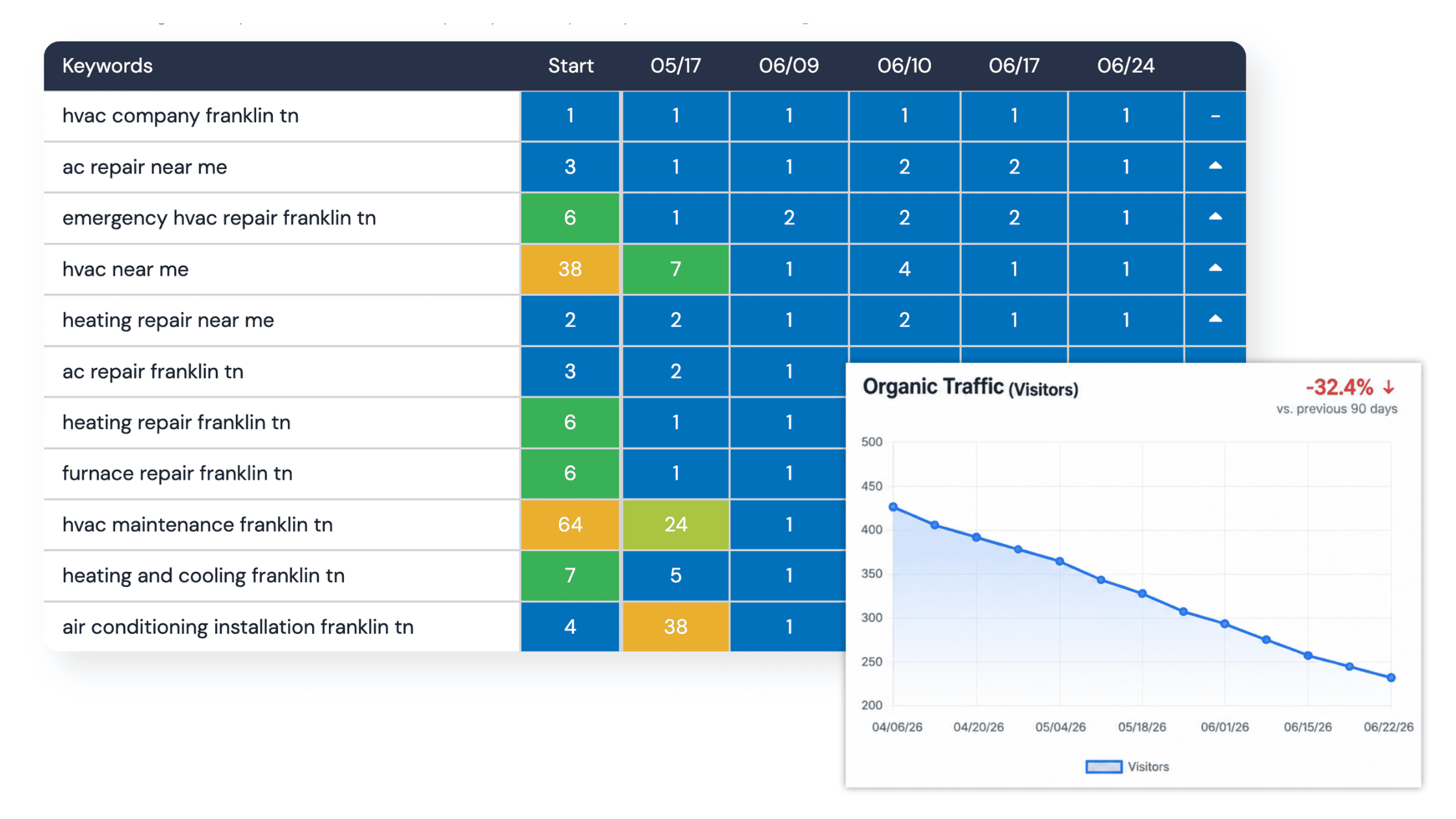Viewport: 1456px width, 819px height.
Task: Click the last data point at 06/22/26
Action: pyautogui.click(x=1391, y=677)
